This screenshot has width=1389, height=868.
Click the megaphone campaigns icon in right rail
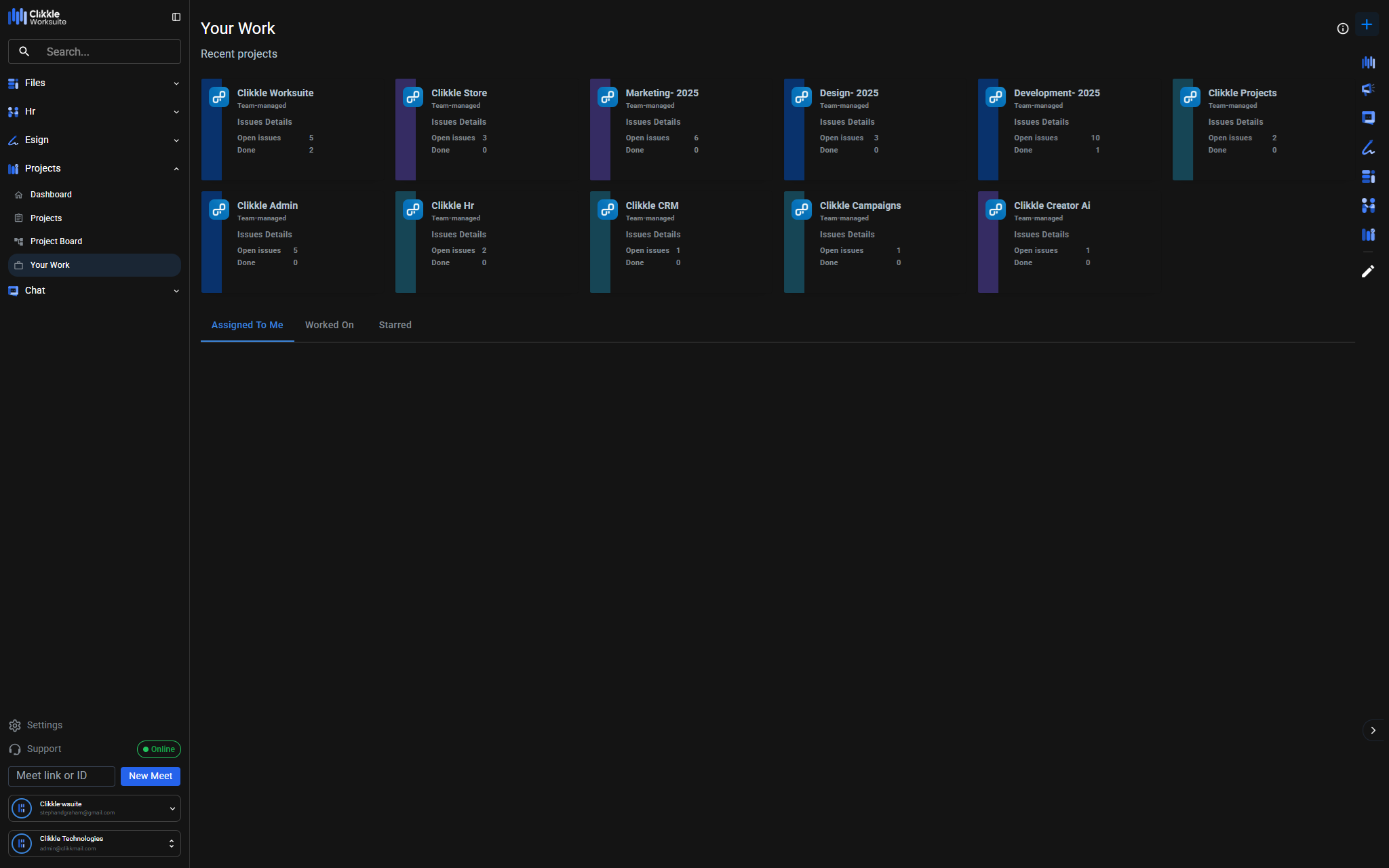coord(1368,89)
